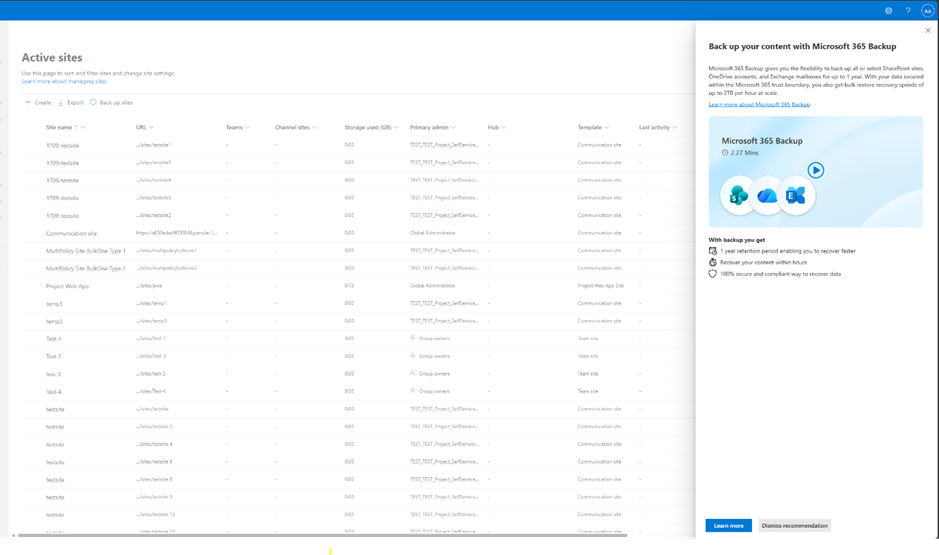Play the Microsoft 365 Backup video
Image resolution: width=939 pixels, height=555 pixels.
click(816, 170)
